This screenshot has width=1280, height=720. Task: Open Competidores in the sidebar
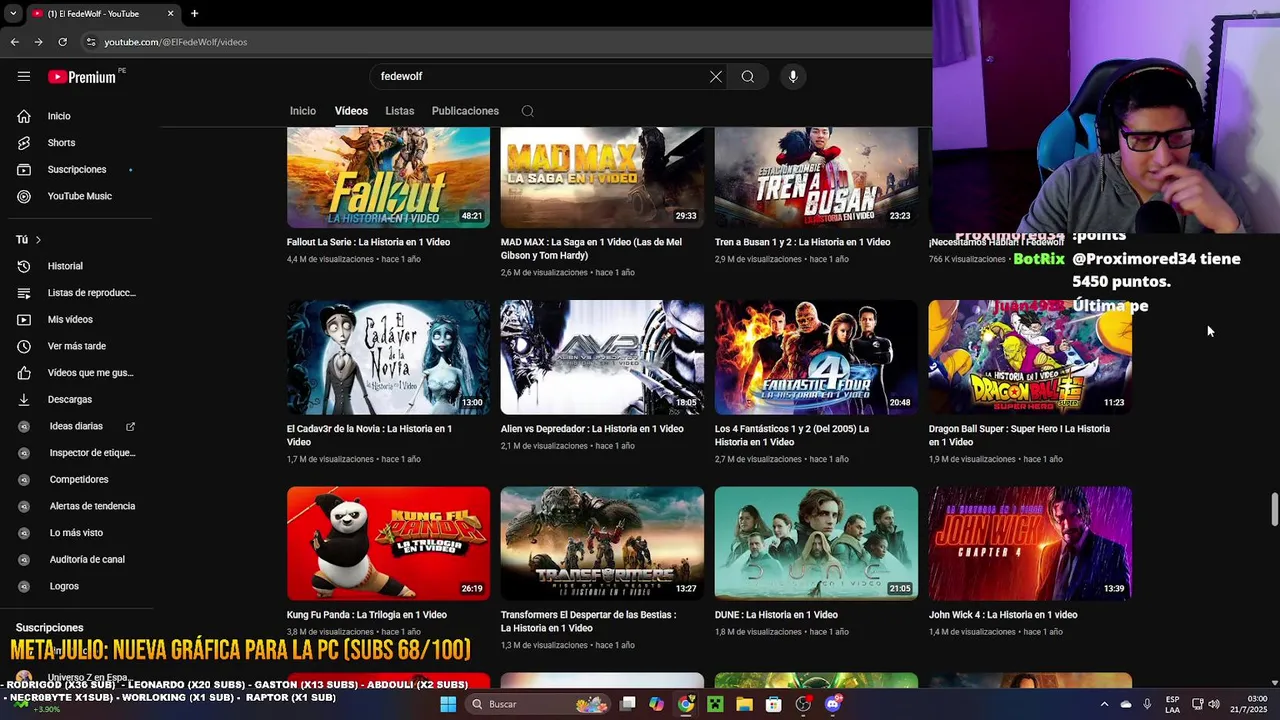(80, 479)
